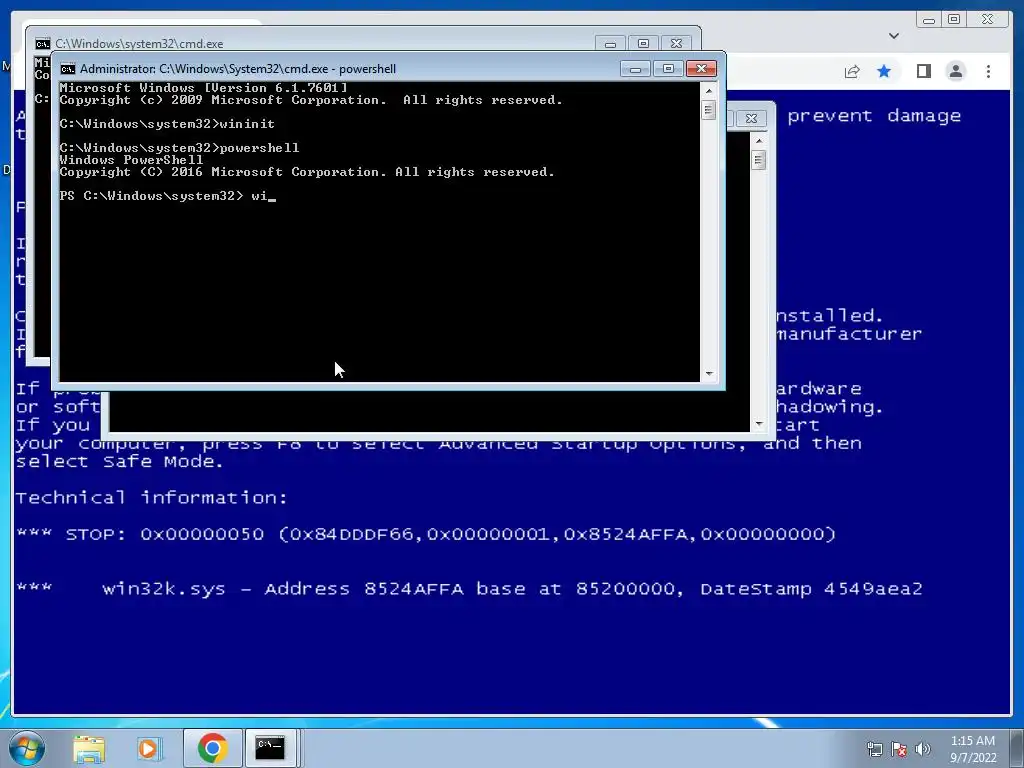Image resolution: width=1024 pixels, height=768 pixels.
Task: Click scroll-down arrow of rear console window
Action: tap(758, 424)
